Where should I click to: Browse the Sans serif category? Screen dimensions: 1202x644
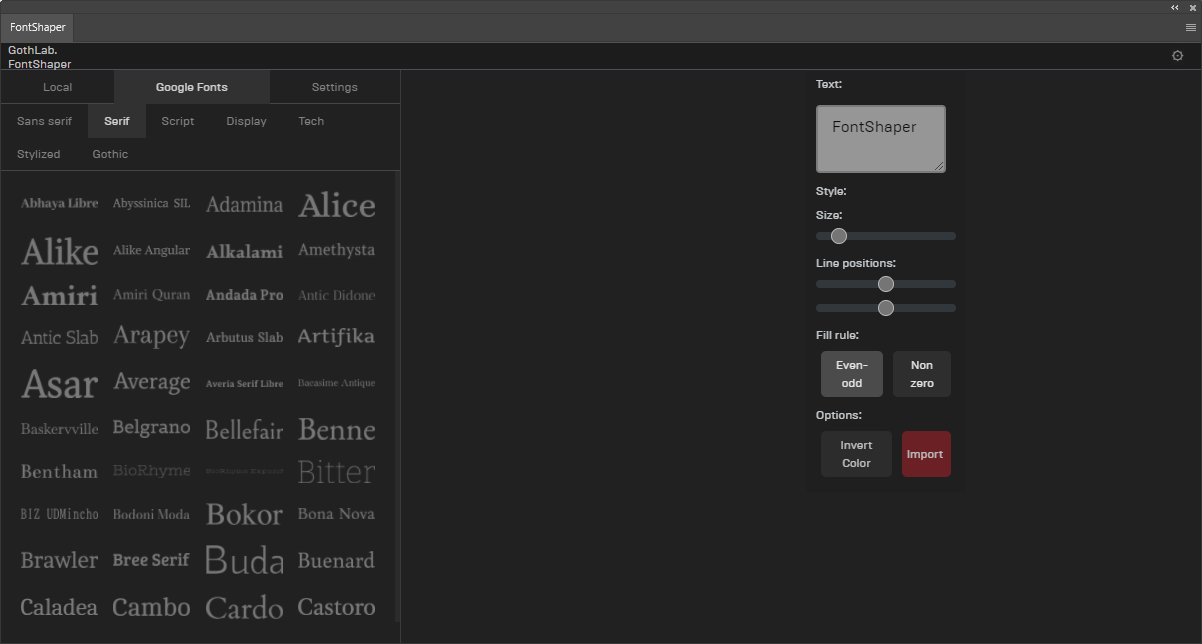coord(43,121)
